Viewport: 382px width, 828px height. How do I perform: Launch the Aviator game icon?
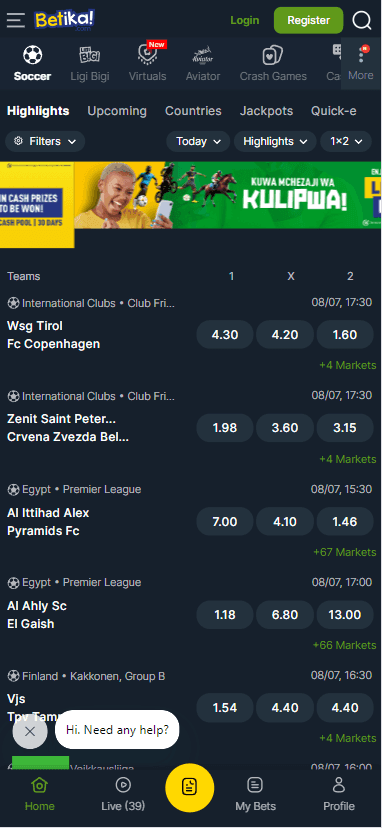click(203, 55)
